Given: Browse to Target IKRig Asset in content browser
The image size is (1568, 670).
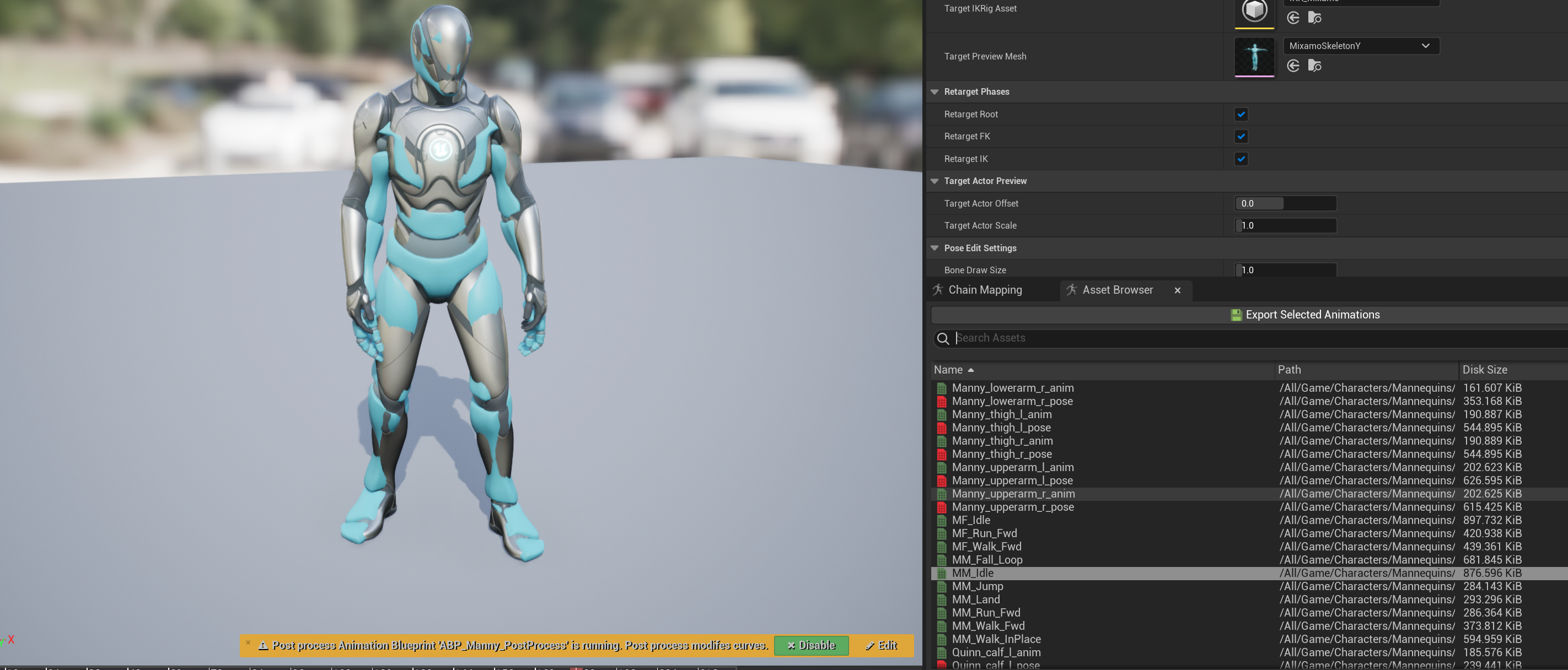Looking at the screenshot, I should (1314, 18).
